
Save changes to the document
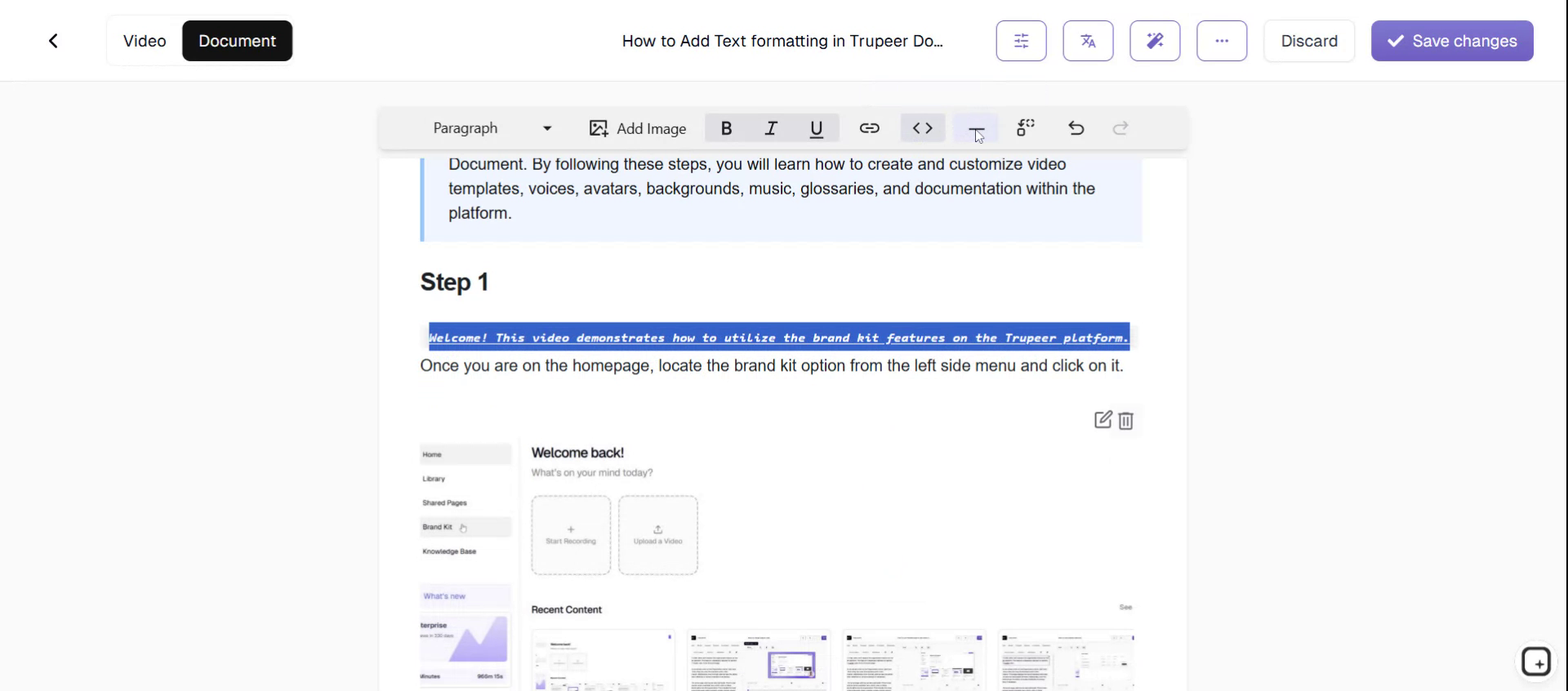click(1452, 41)
